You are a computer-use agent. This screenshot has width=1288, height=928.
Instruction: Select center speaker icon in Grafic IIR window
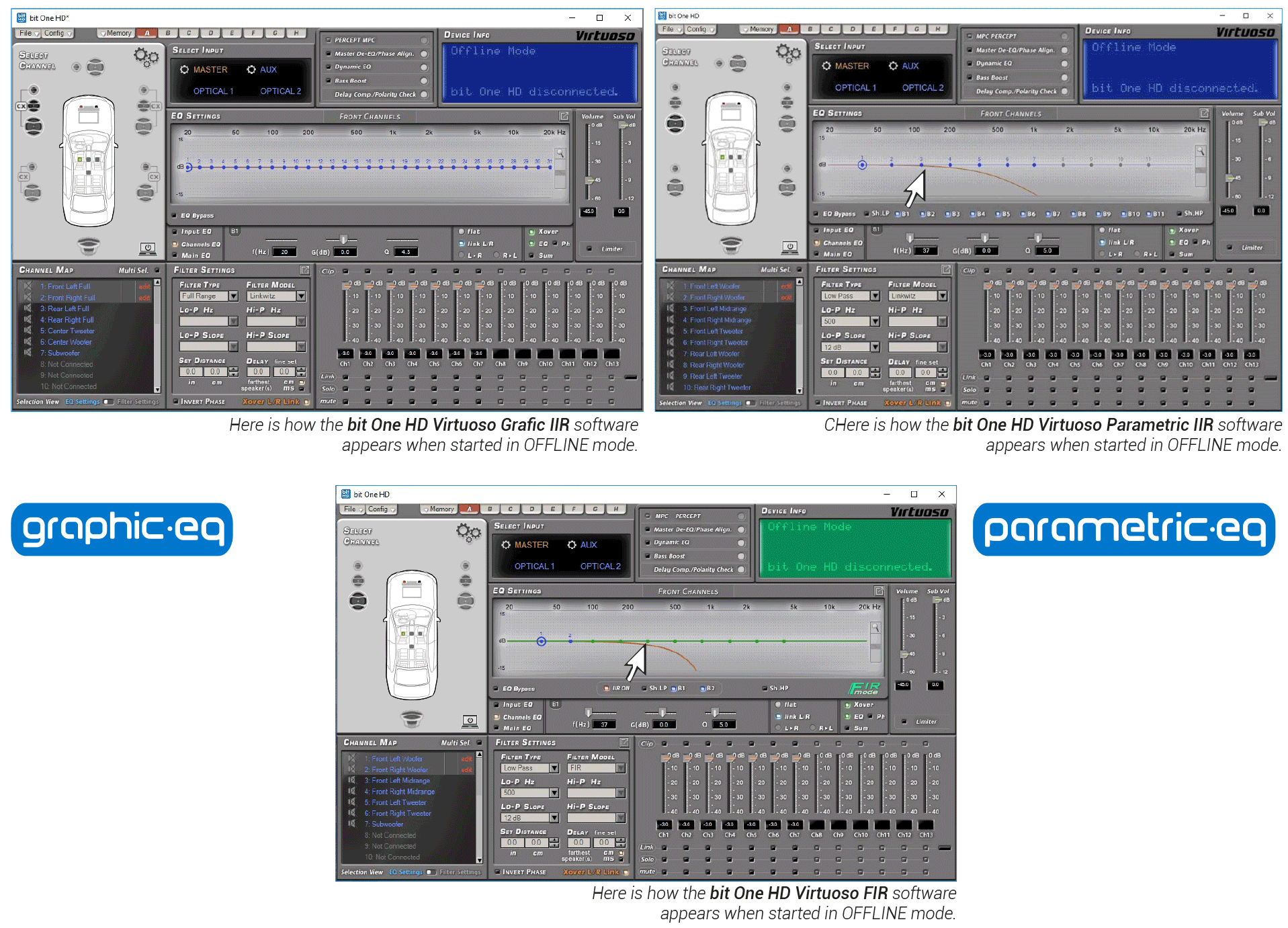click(x=95, y=67)
